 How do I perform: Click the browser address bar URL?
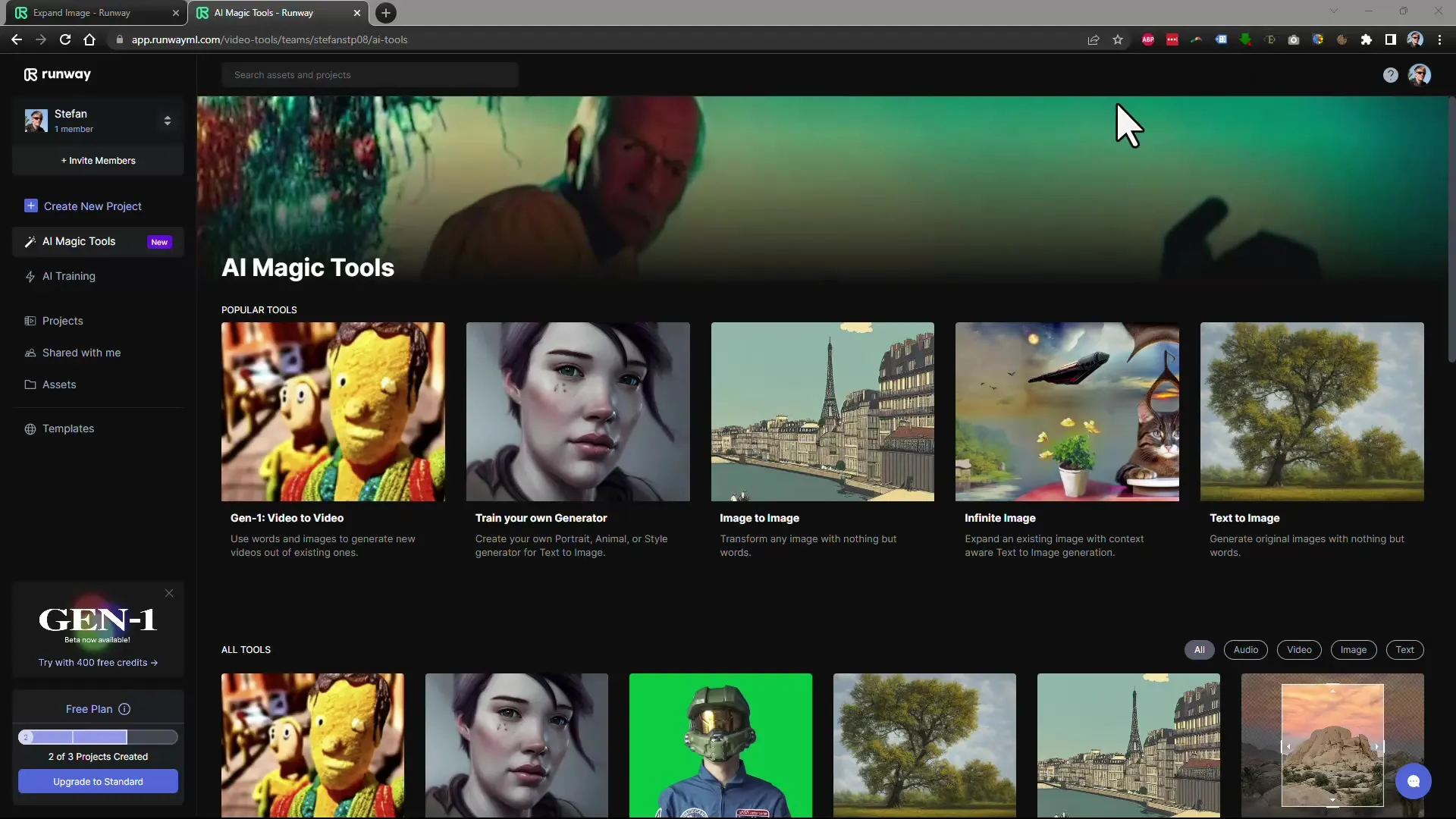pos(269,39)
